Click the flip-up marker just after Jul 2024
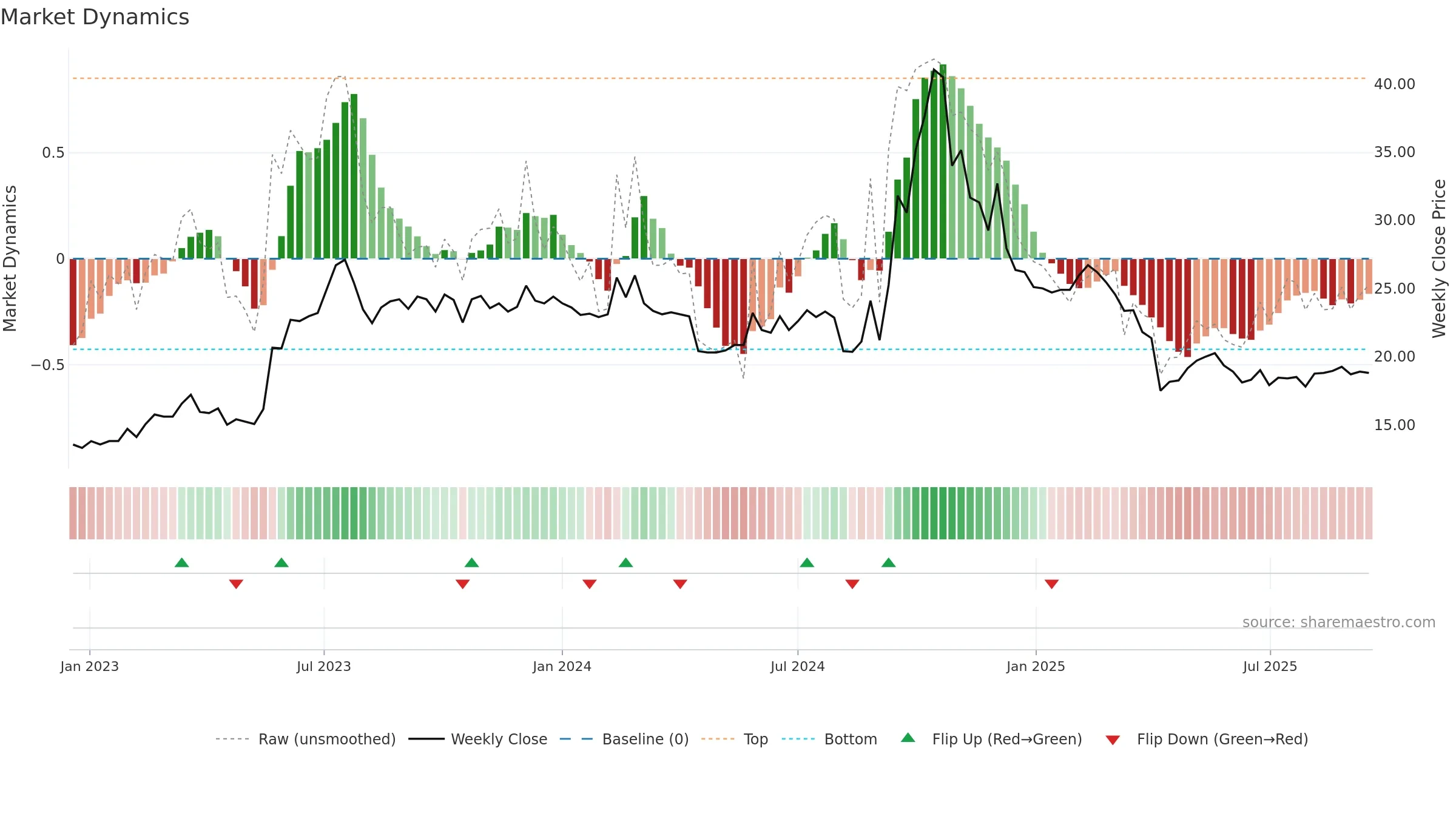 (807, 562)
